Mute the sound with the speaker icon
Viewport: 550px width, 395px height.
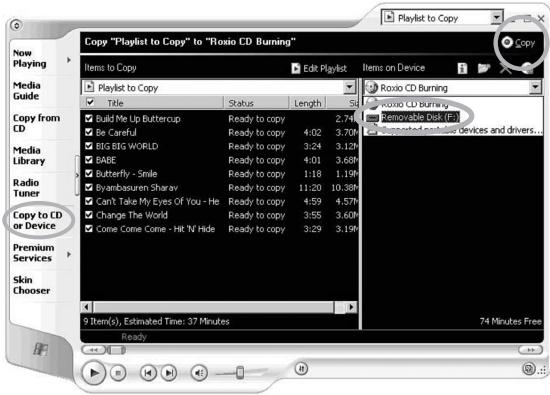point(199,373)
